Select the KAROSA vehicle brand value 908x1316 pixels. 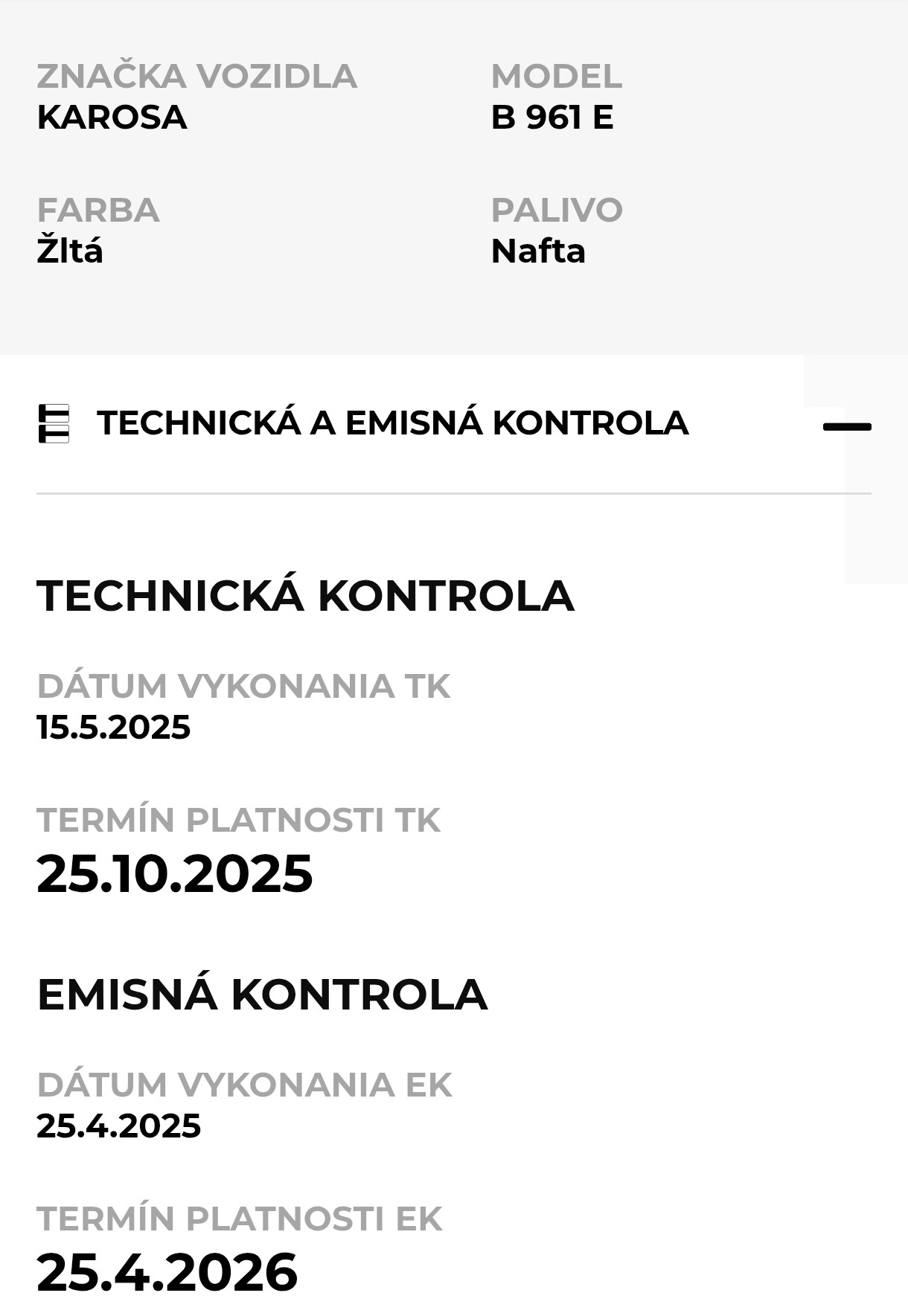[x=112, y=118]
